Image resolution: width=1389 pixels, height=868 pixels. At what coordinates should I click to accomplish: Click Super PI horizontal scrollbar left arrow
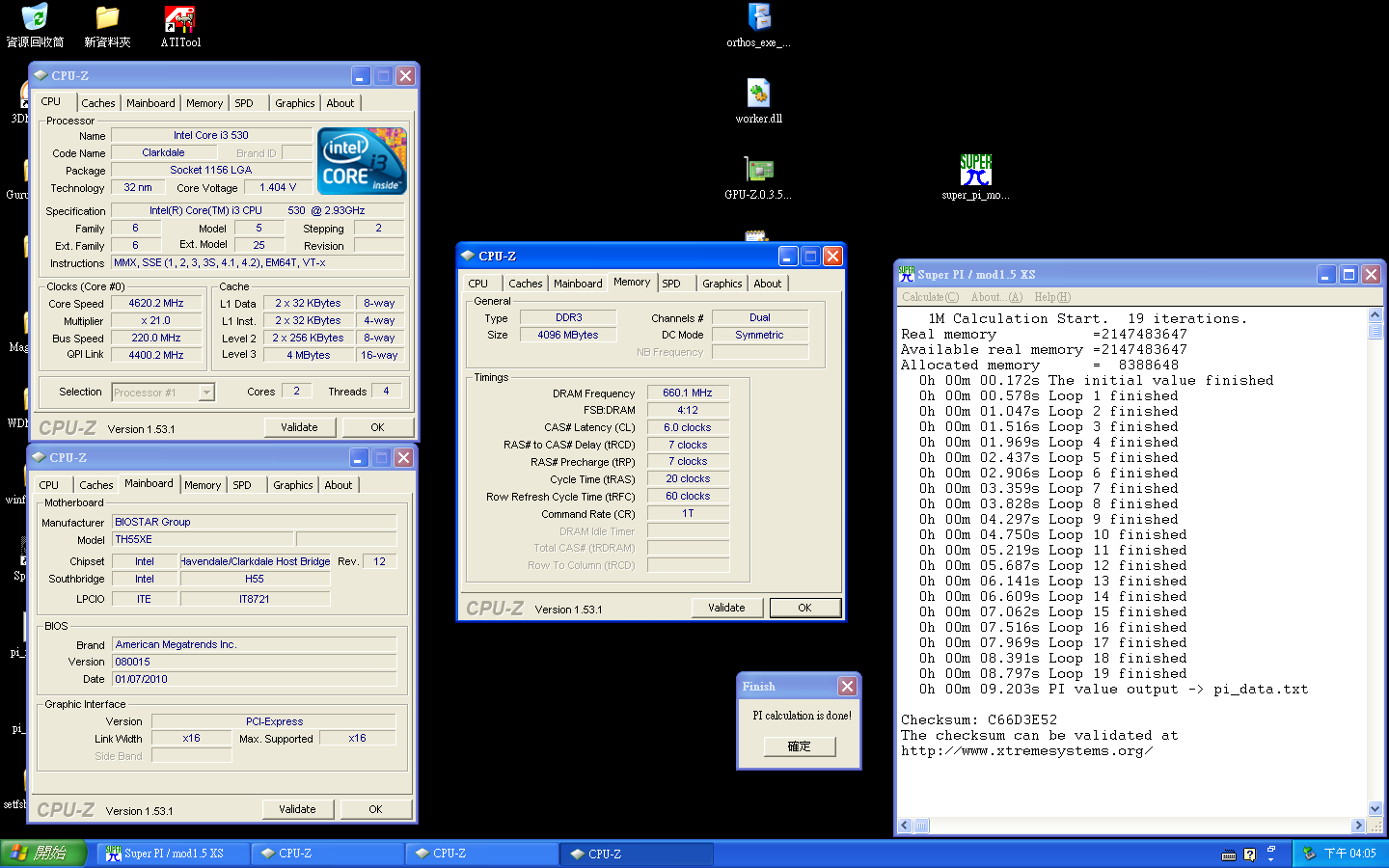pyautogui.click(x=905, y=826)
